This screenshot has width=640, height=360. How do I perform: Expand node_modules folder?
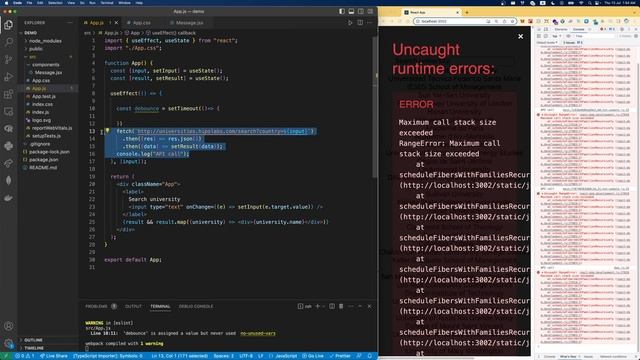[x=45, y=41]
